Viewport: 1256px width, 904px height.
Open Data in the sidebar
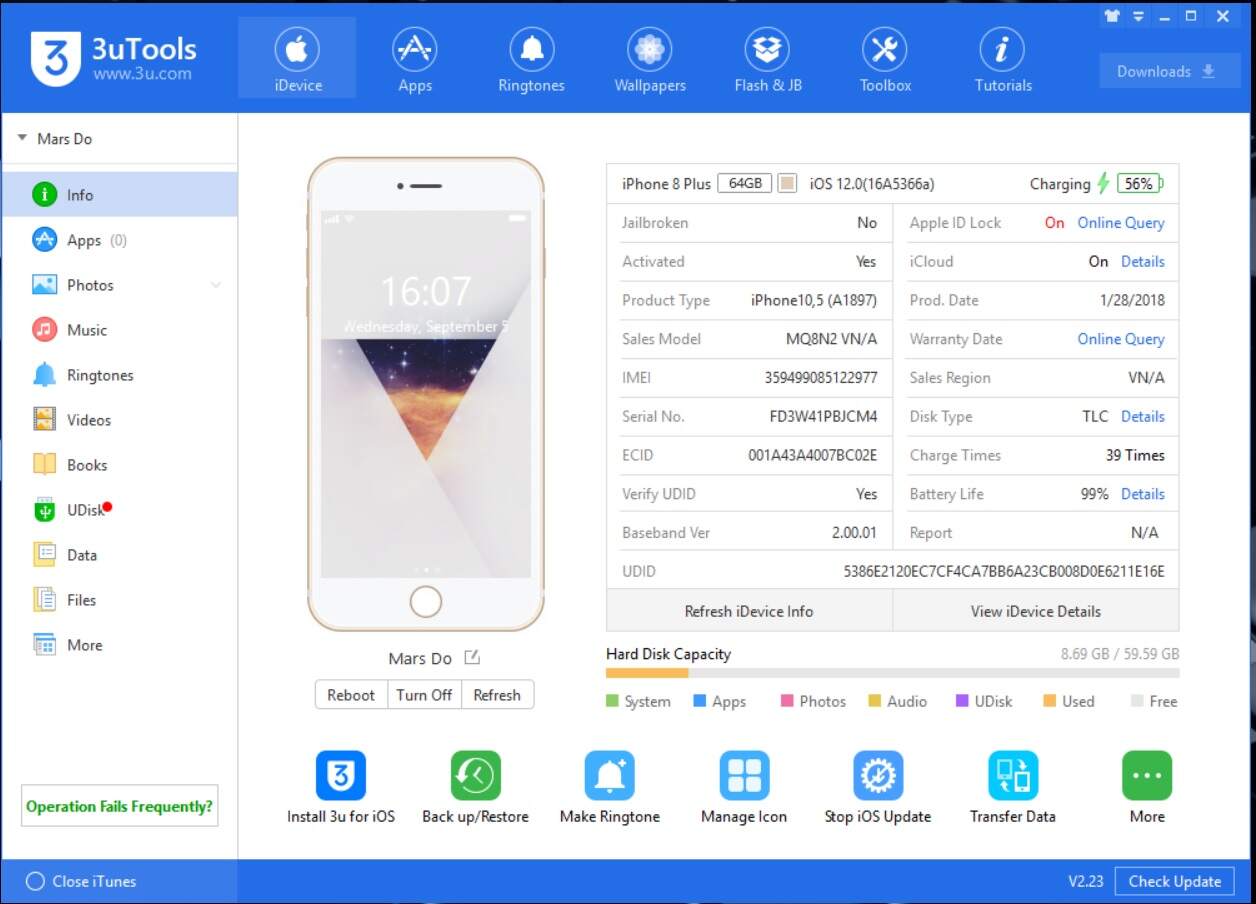pyautogui.click(x=119, y=555)
